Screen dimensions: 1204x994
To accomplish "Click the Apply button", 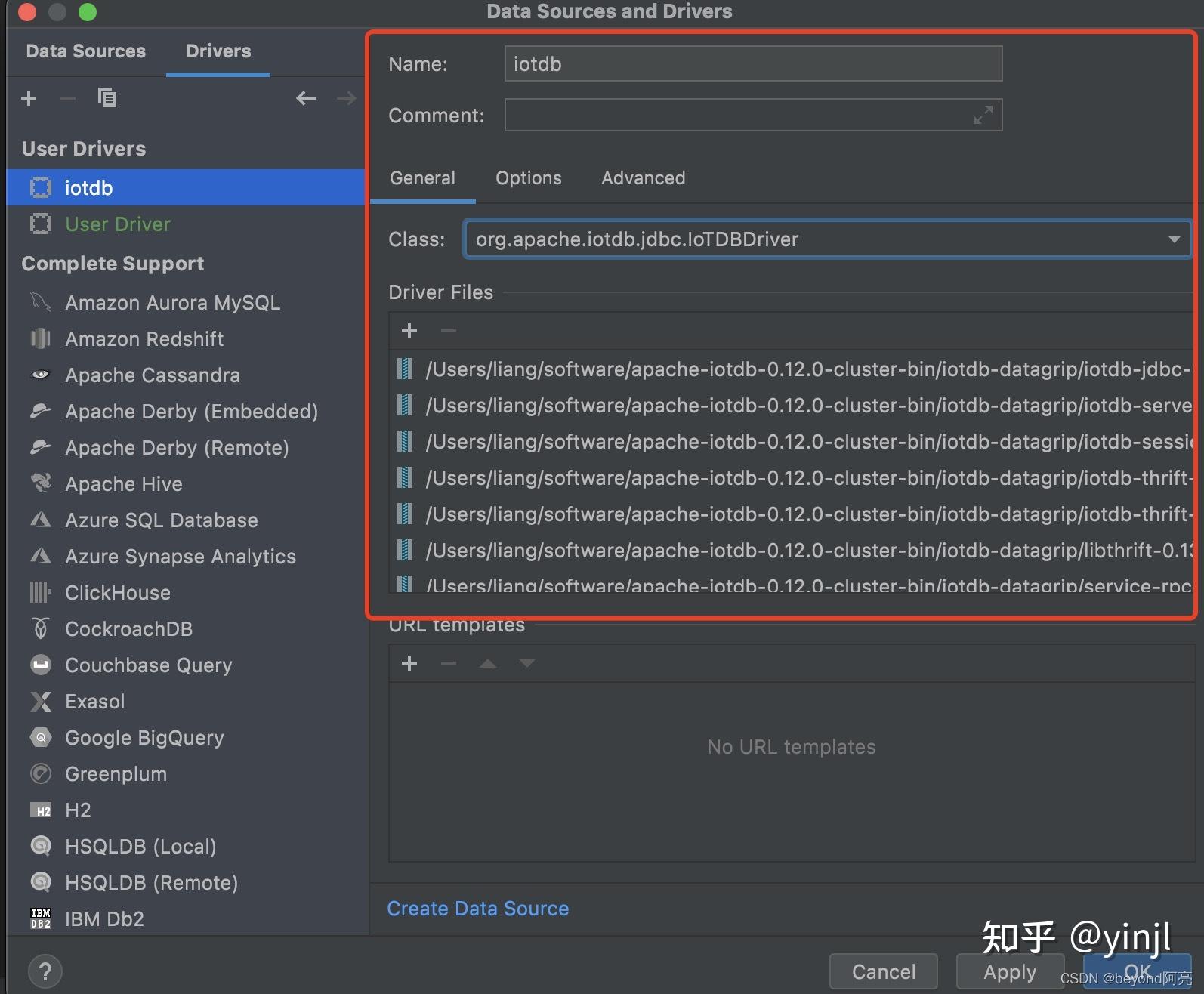I will tap(1009, 971).
